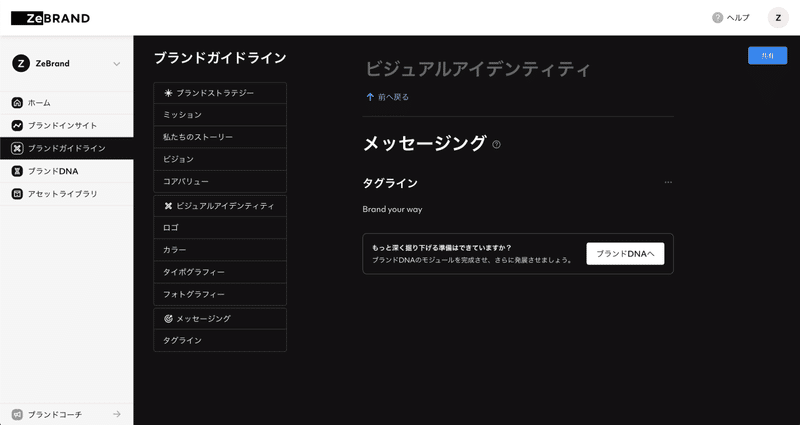Jump to フォトグラフィー
This screenshot has width=800, height=425.
[x=220, y=294]
